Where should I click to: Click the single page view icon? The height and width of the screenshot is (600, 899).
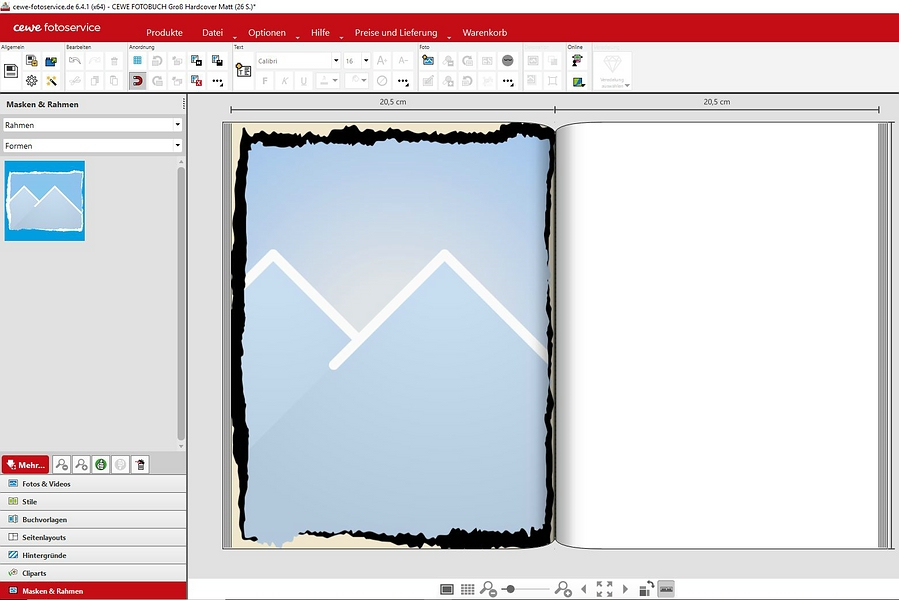447,589
